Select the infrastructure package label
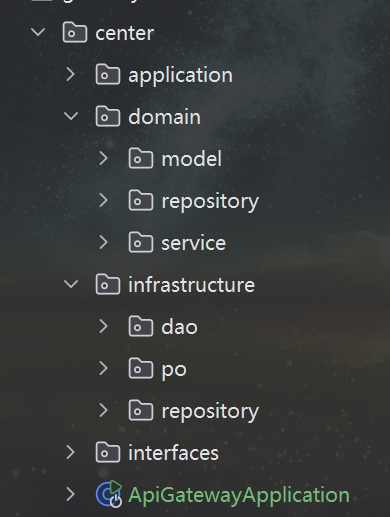Image resolution: width=390 pixels, height=517 pixels. [x=192, y=285]
